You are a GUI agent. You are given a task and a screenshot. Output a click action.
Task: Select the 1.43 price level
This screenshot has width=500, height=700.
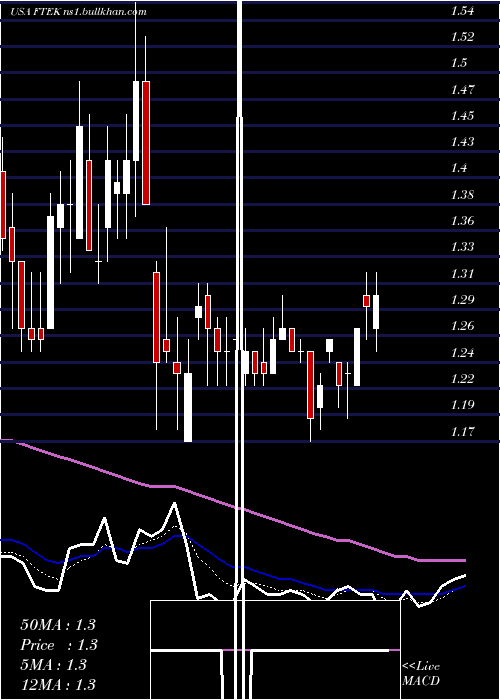pyautogui.click(x=462, y=142)
